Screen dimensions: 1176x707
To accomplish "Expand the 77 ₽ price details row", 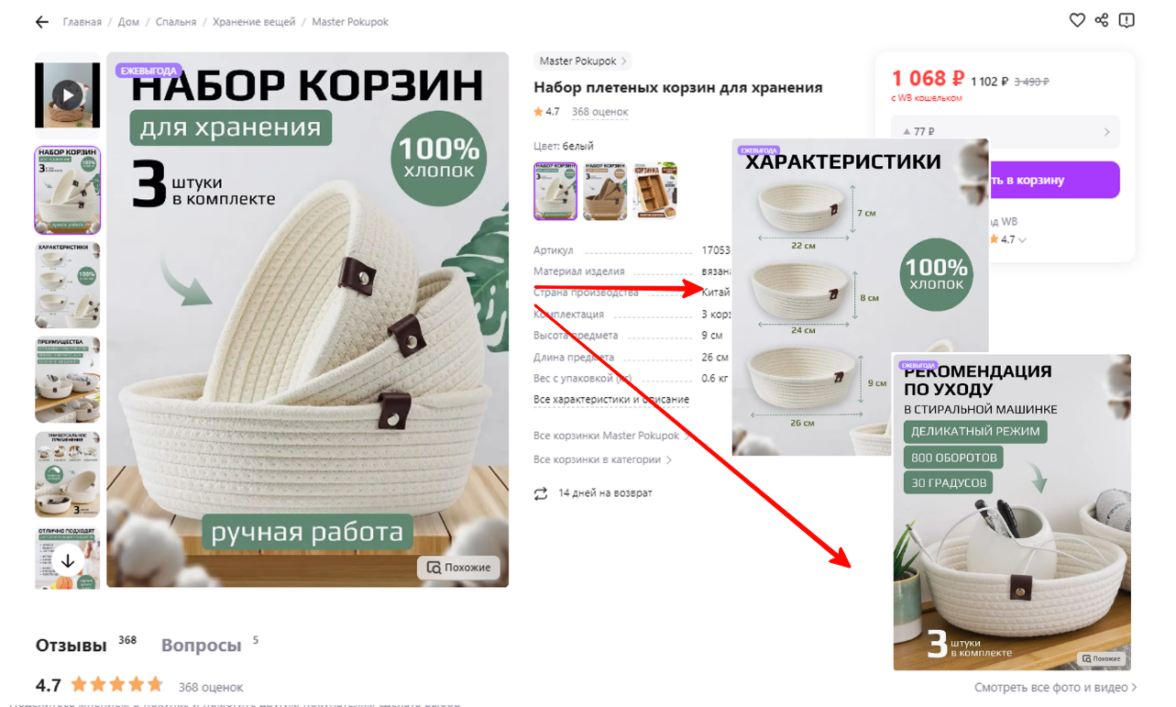I will 1005,131.
